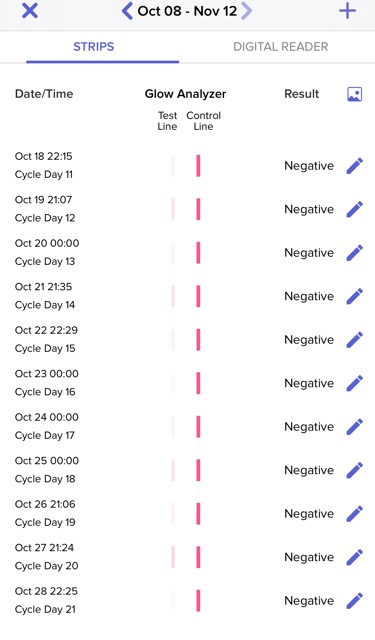375x640 pixels.
Task: Edit the Oct 18 22:15 result
Action: coord(355,166)
